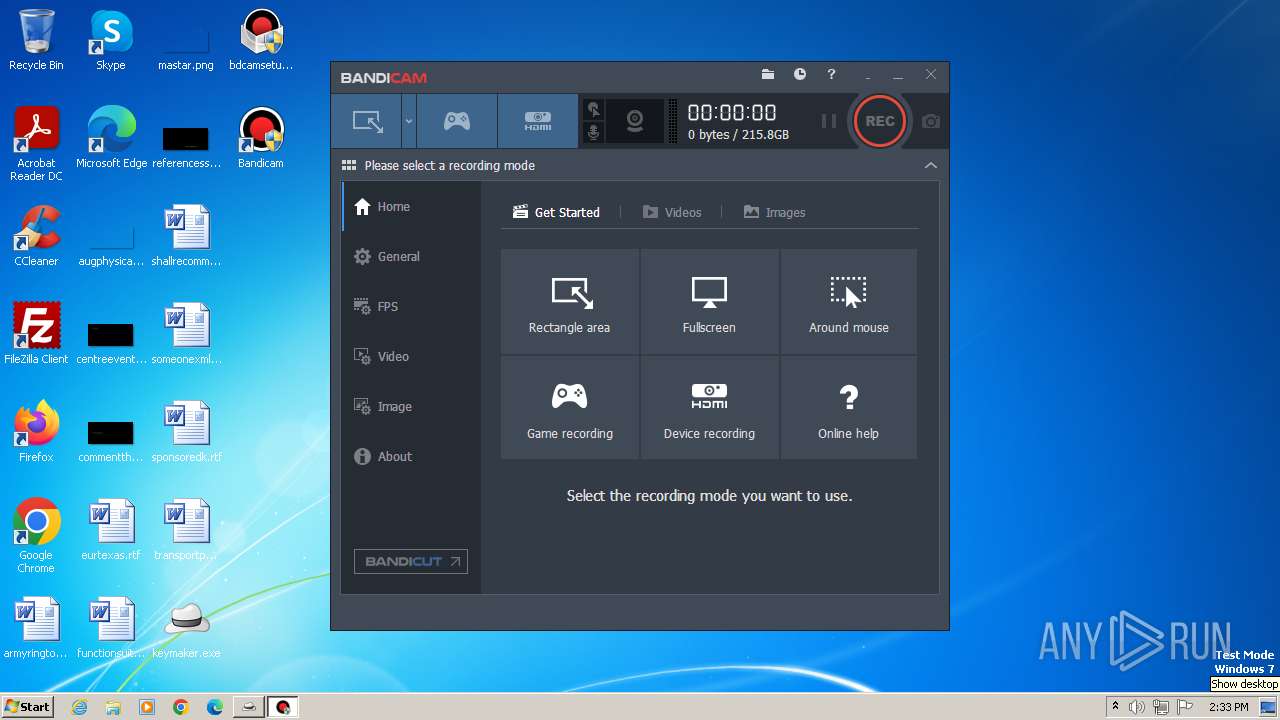Choose the Fullscreen recording tile
1280x720 pixels.
click(709, 302)
